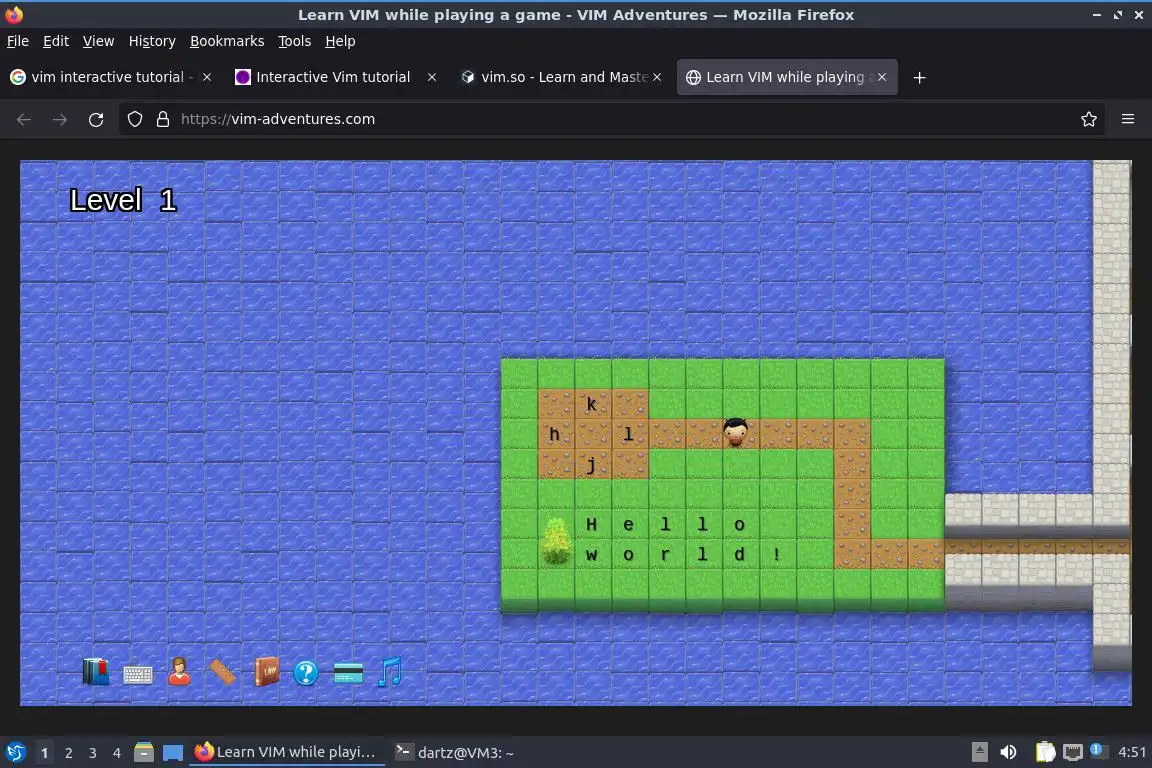
Task: Open the user profile icon
Action: [x=179, y=671]
